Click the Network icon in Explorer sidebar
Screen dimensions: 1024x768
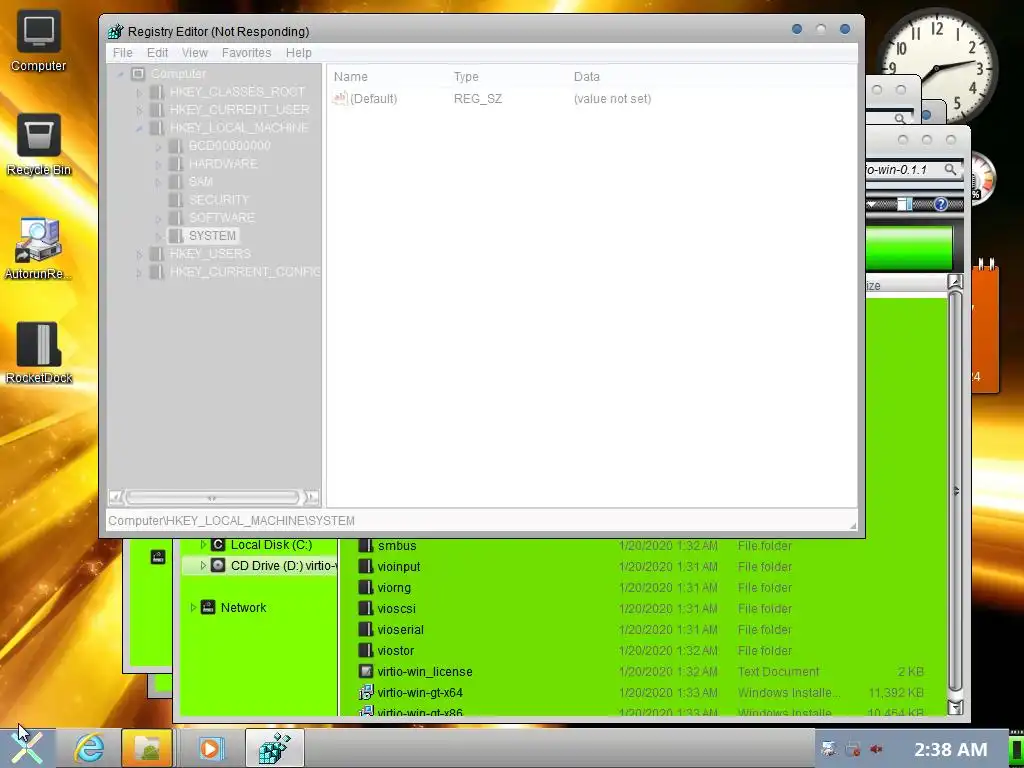pos(208,607)
